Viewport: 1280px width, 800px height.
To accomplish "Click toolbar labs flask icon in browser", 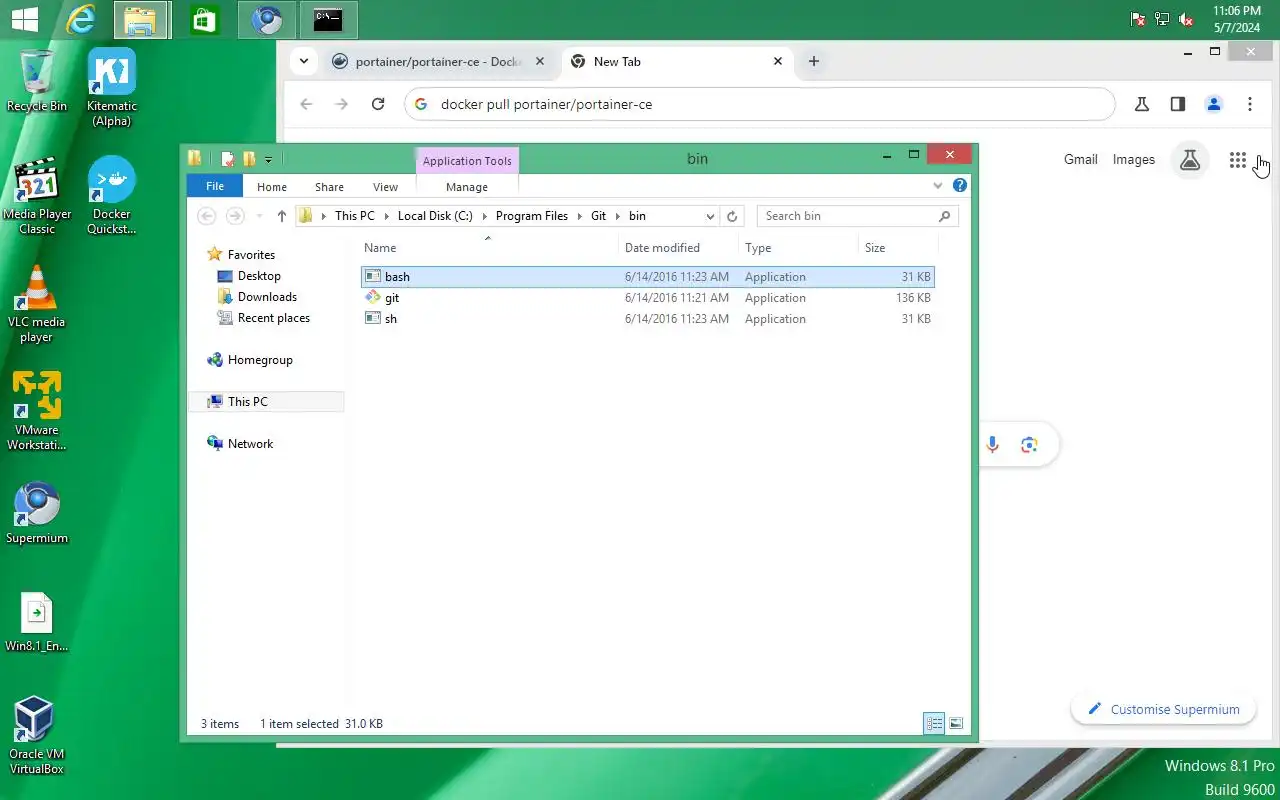I will coord(1142,104).
